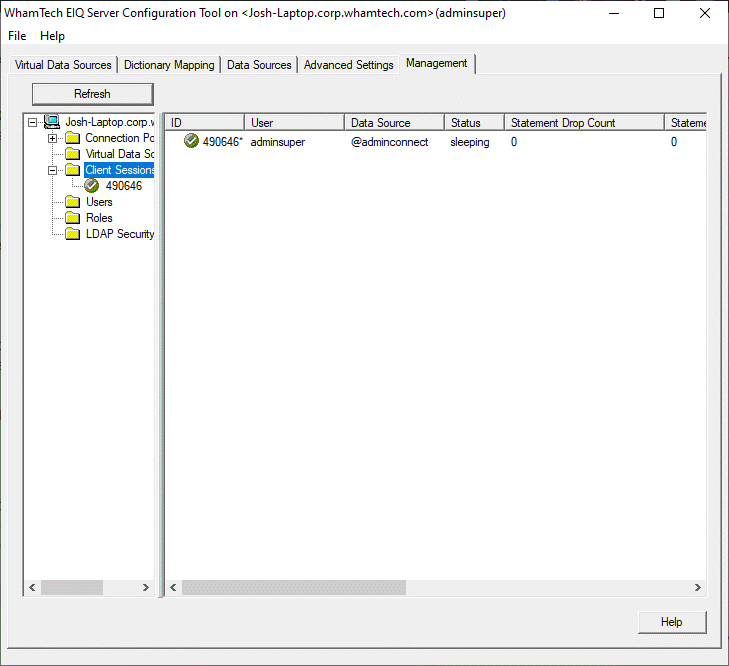This screenshot has height=666, width=729.
Task: Collapse the Josh-Laptop server node
Action: tap(32, 123)
